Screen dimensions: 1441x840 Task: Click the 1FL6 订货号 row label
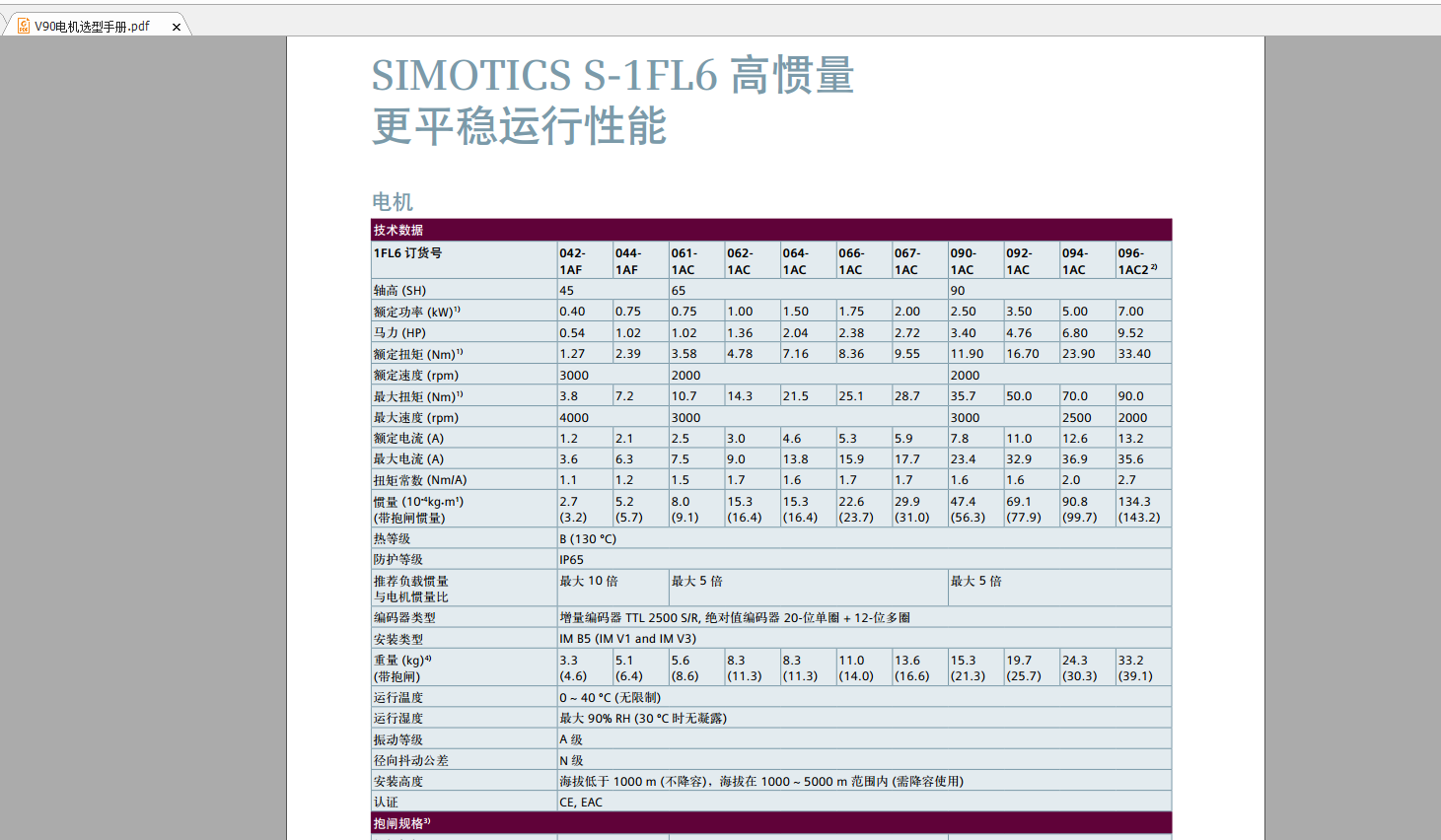point(407,253)
